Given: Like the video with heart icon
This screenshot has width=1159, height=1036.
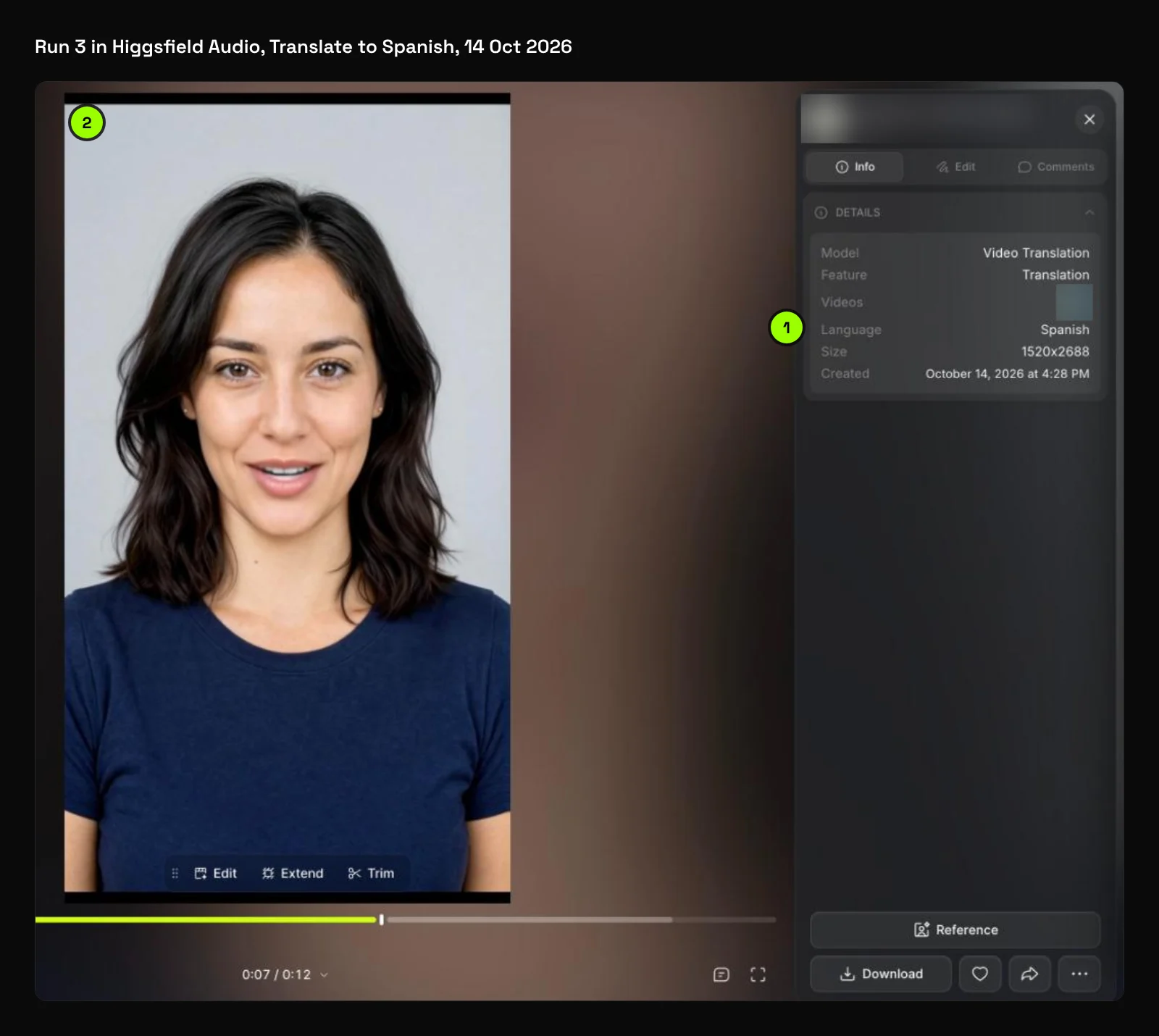Looking at the screenshot, I should (980, 974).
